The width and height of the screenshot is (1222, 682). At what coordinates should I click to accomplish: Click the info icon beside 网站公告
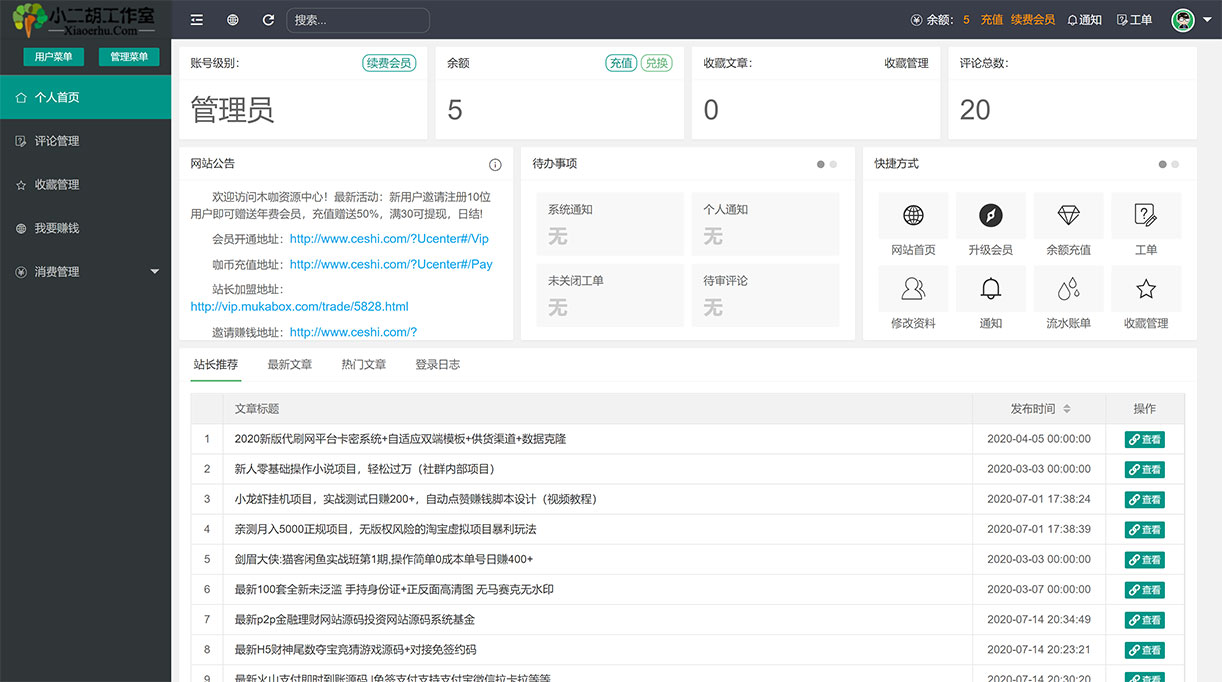point(495,164)
